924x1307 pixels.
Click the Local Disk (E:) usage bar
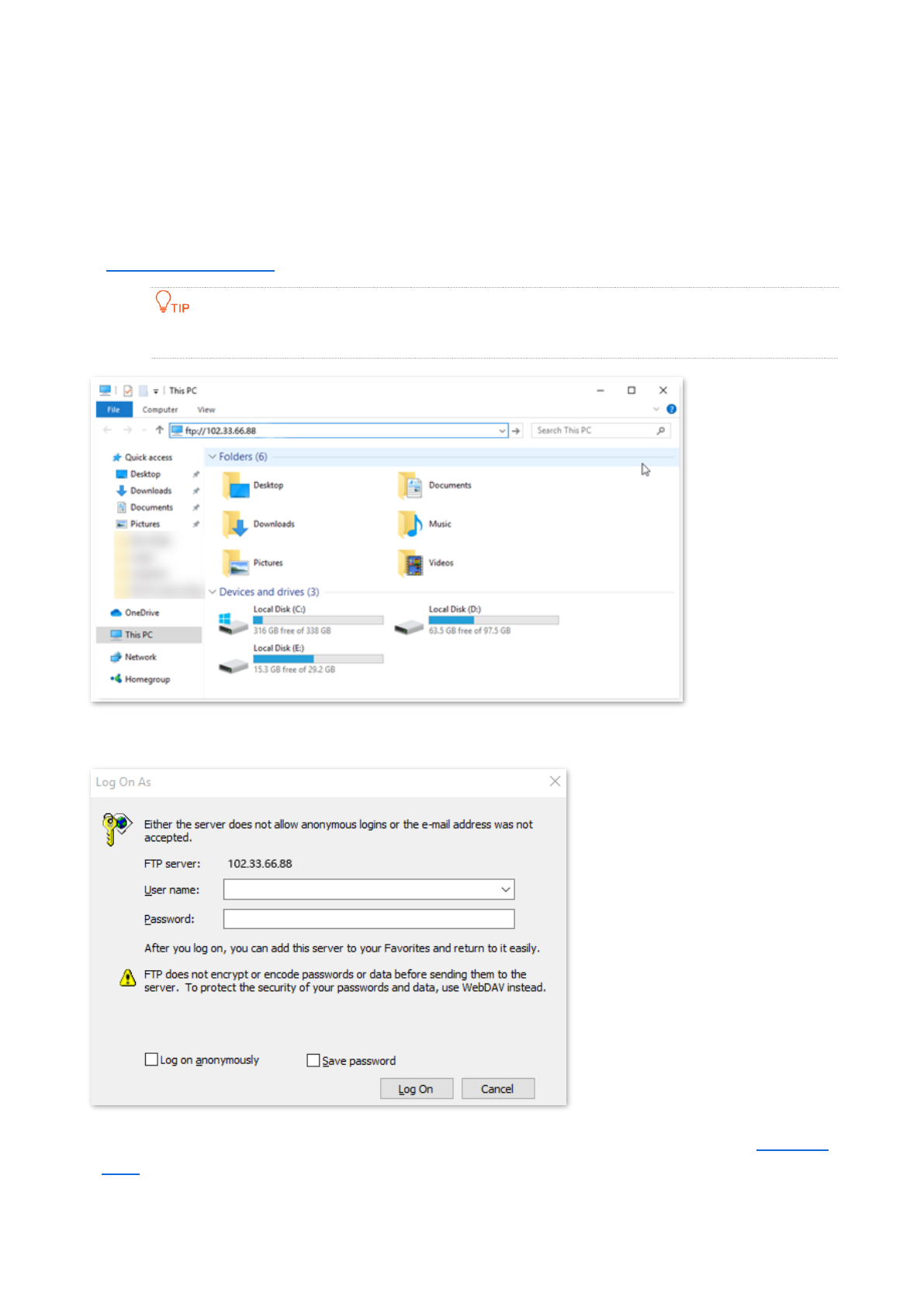coord(318,659)
